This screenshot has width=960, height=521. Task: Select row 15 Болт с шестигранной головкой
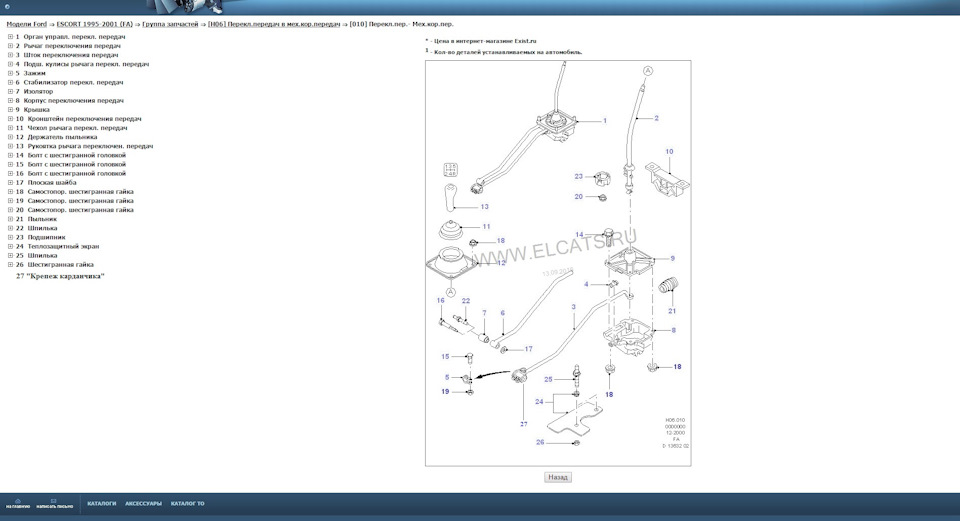[70, 165]
